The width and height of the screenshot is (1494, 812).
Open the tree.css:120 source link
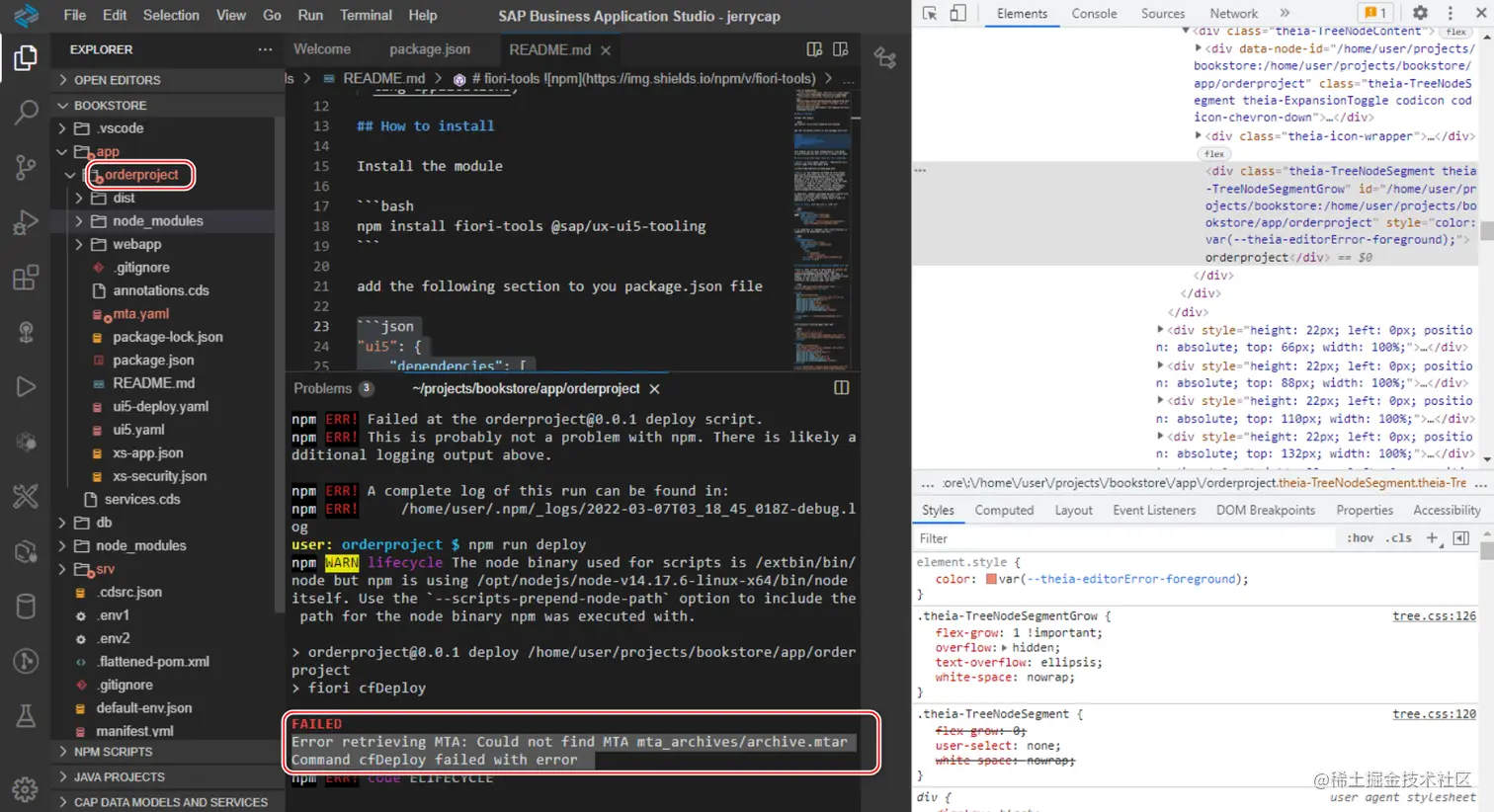pos(1434,714)
